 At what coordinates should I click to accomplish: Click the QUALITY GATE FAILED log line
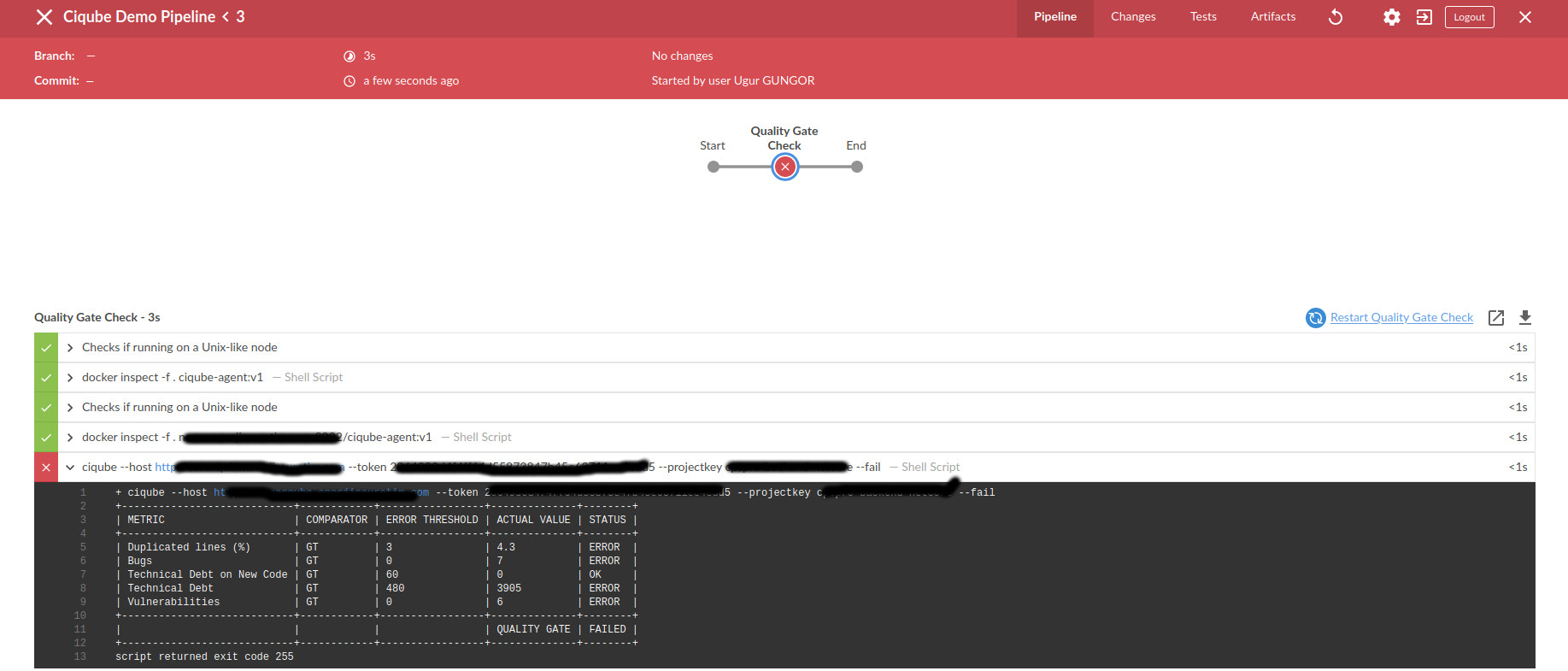pos(377,629)
